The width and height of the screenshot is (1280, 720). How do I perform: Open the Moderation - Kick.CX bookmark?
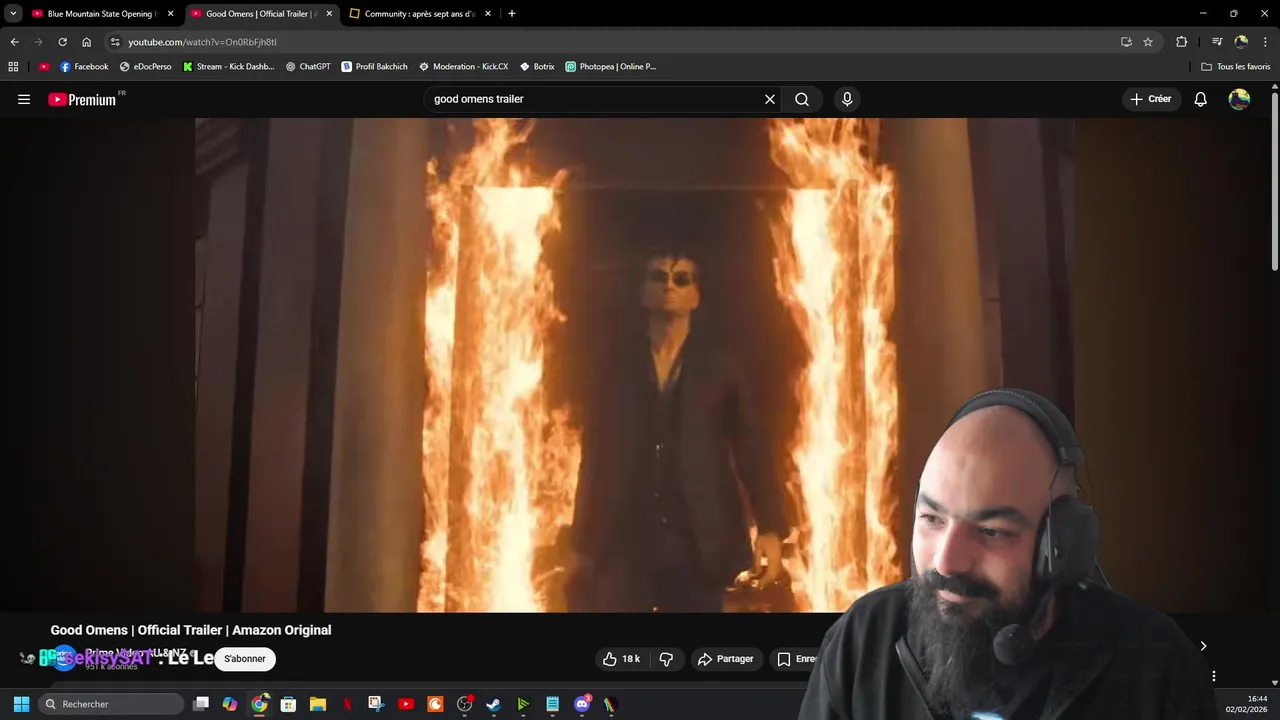[x=463, y=67]
